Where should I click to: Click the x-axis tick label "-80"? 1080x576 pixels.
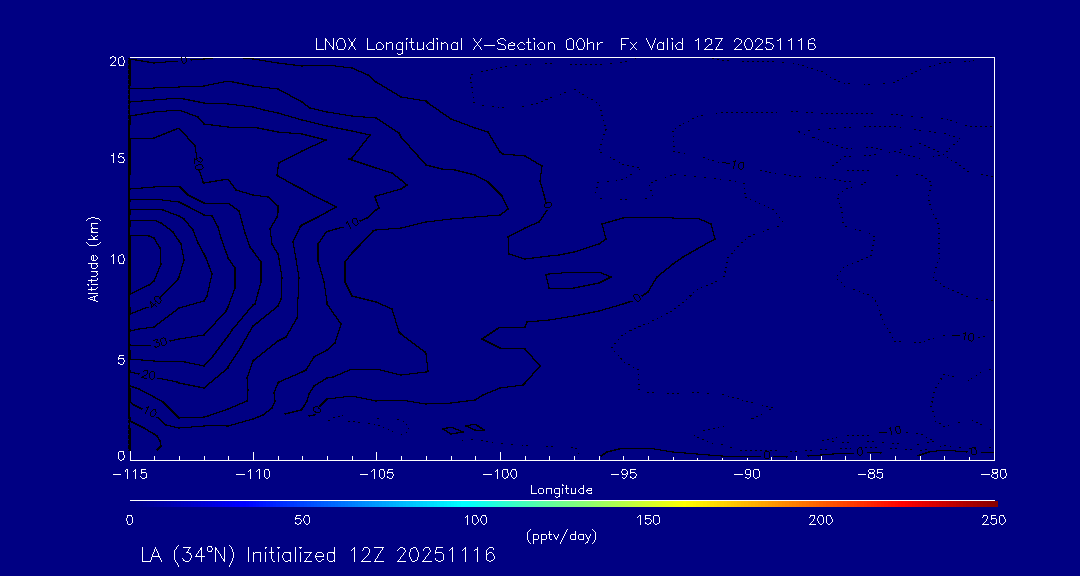click(994, 475)
